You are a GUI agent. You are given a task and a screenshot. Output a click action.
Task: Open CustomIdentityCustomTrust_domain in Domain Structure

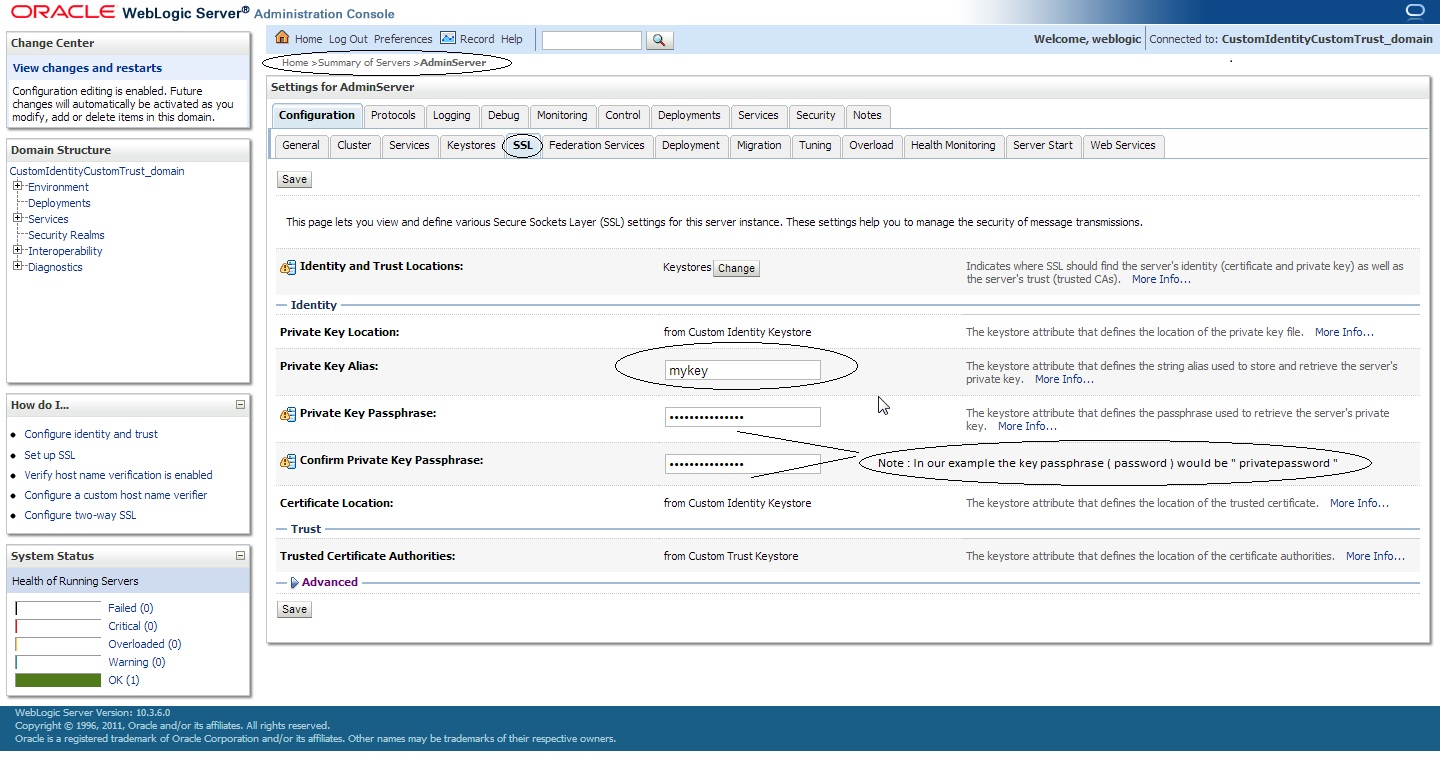[97, 171]
